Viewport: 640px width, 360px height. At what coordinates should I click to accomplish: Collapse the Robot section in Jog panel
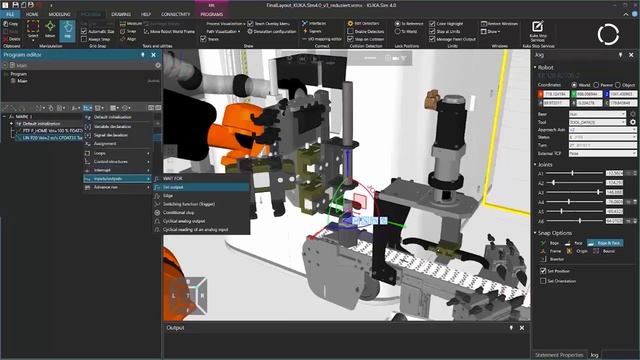click(536, 67)
